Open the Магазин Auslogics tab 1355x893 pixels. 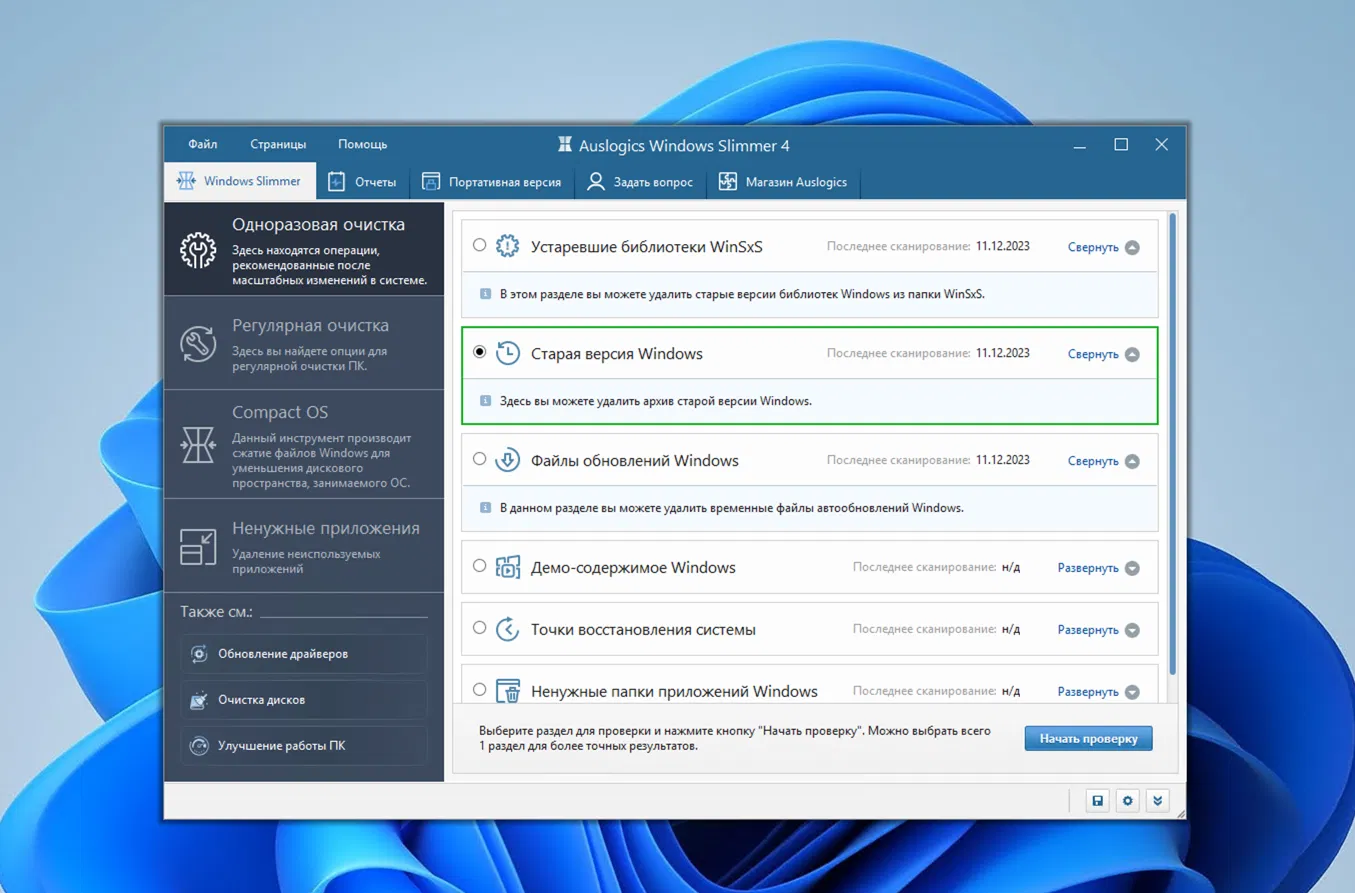pyautogui.click(x=783, y=182)
